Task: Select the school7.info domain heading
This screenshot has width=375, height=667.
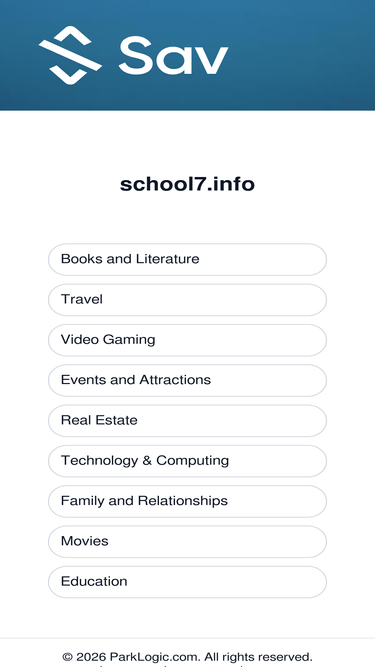Action: pyautogui.click(x=187, y=184)
